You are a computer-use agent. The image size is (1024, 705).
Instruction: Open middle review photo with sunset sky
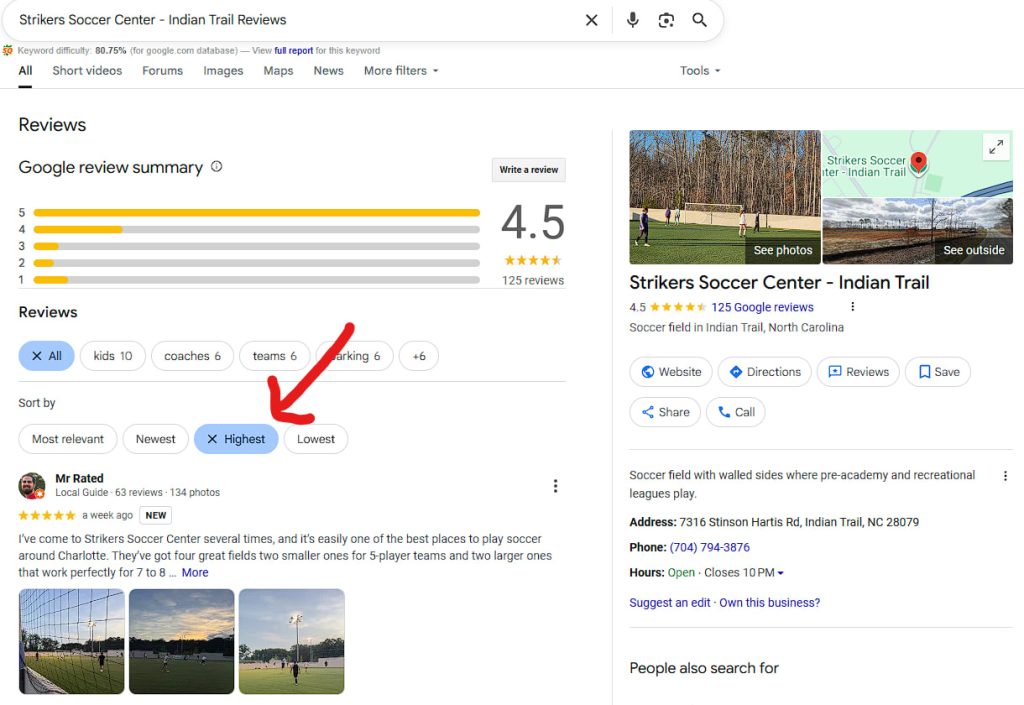[182, 641]
